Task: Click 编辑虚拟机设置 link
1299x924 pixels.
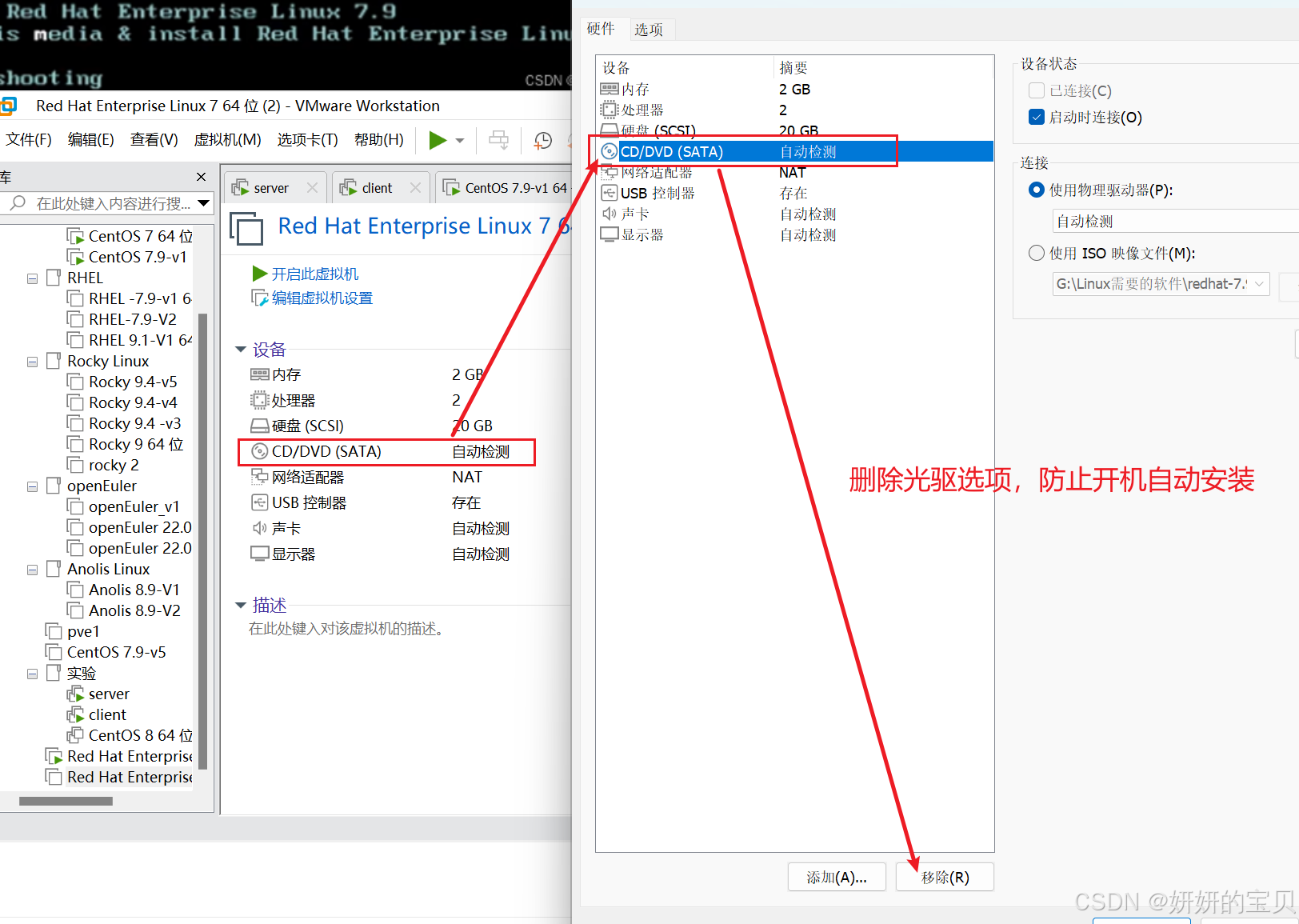Action: (x=322, y=298)
